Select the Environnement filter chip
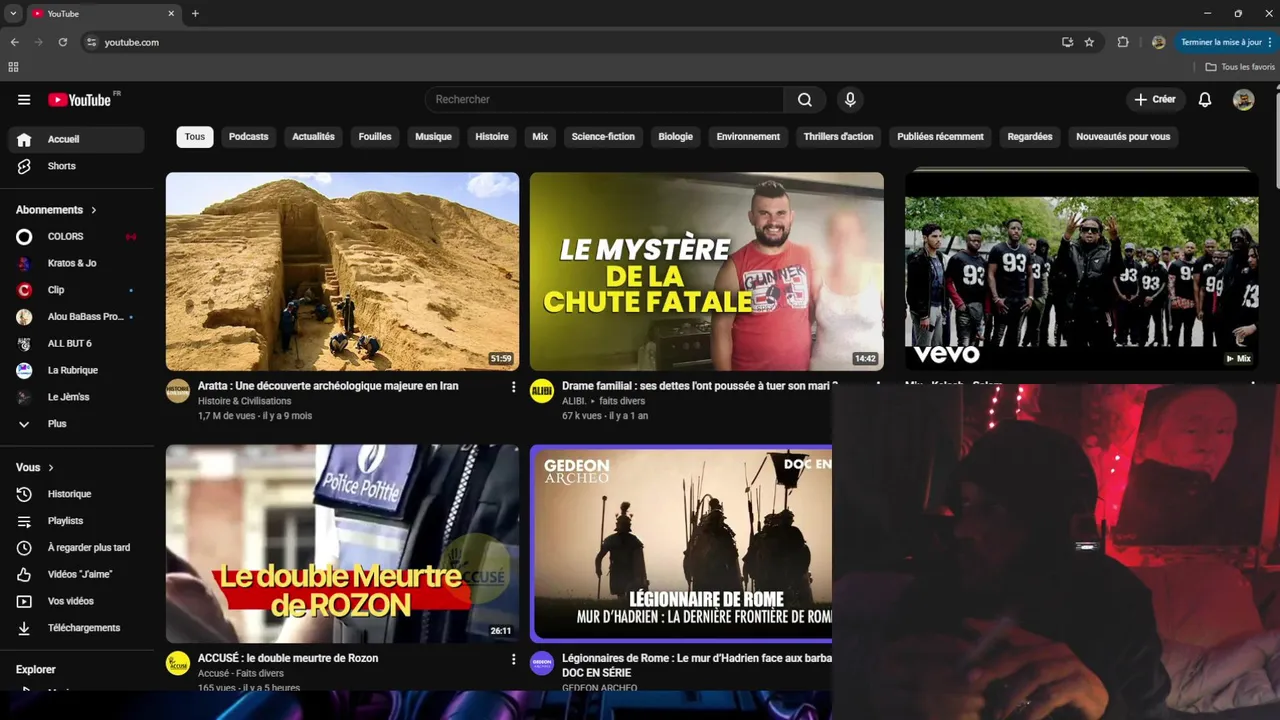This screenshot has width=1280, height=720. (x=748, y=137)
